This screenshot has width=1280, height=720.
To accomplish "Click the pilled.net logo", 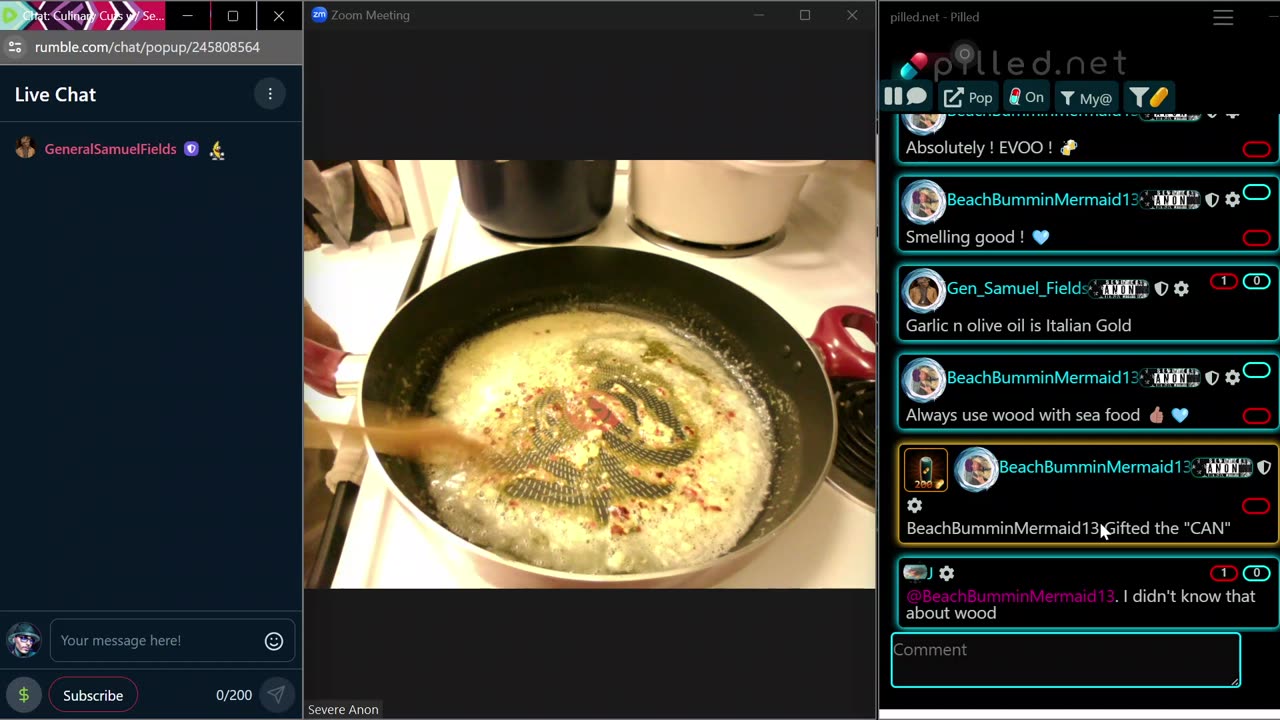I will pos(1014,62).
